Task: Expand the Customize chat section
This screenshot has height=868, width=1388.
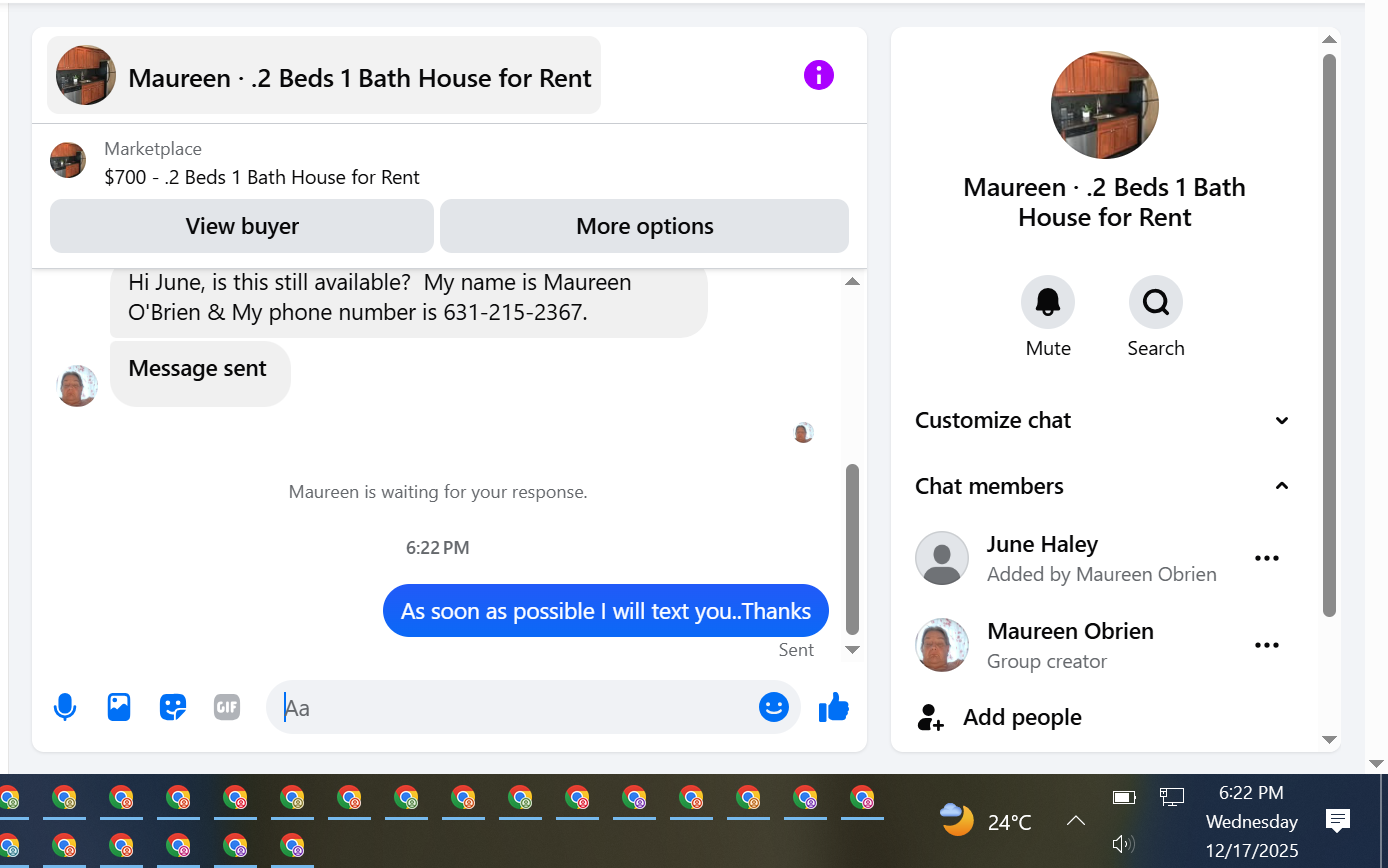Action: coord(1103,420)
